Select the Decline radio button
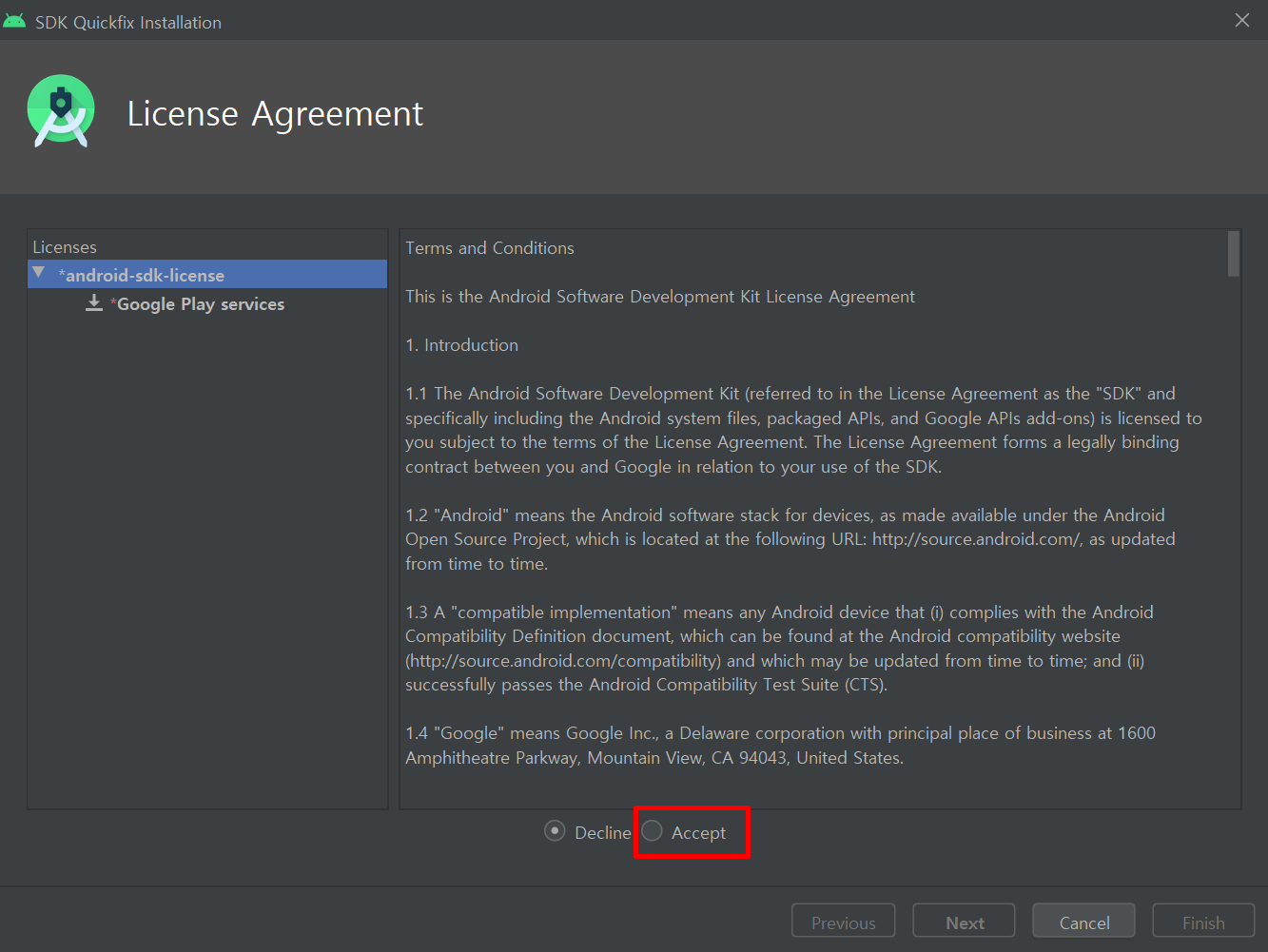Viewport: 1268px width, 952px height. coord(555,831)
